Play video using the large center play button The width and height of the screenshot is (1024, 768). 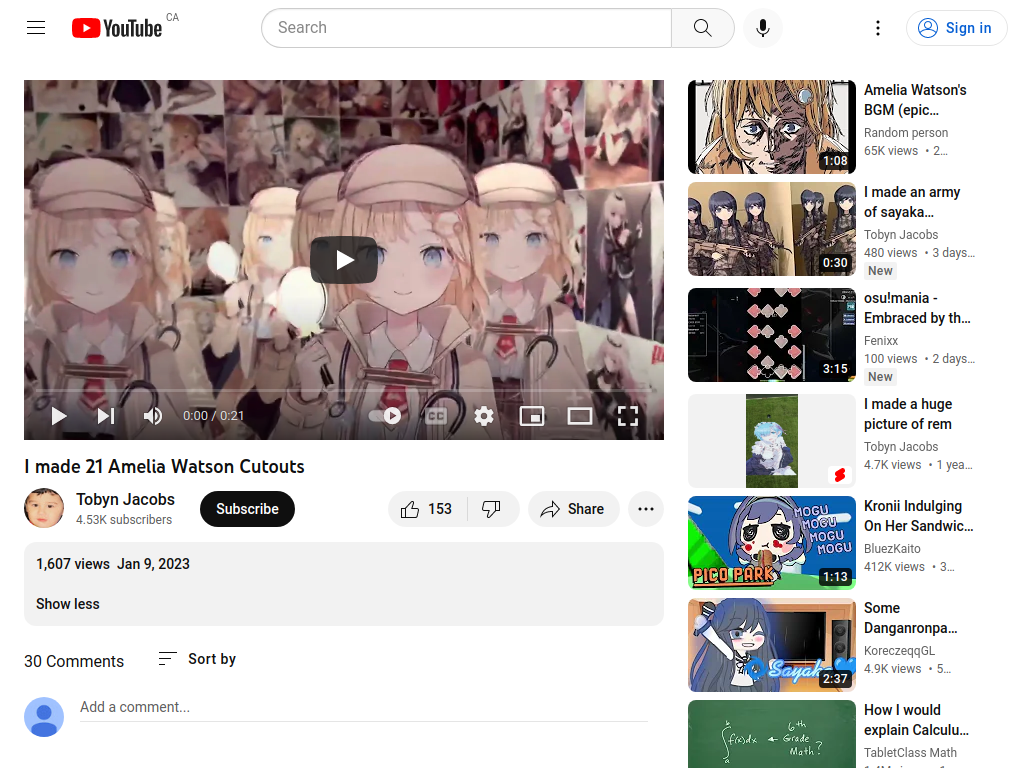click(344, 260)
